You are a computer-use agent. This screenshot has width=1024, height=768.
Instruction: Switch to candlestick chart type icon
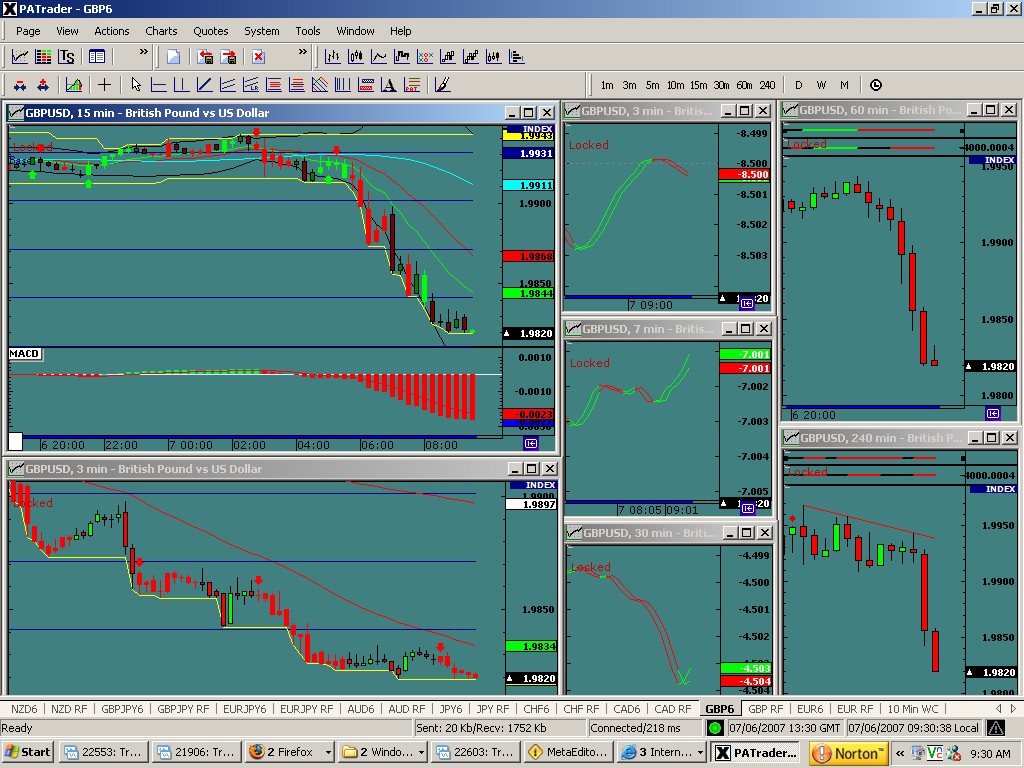356,57
